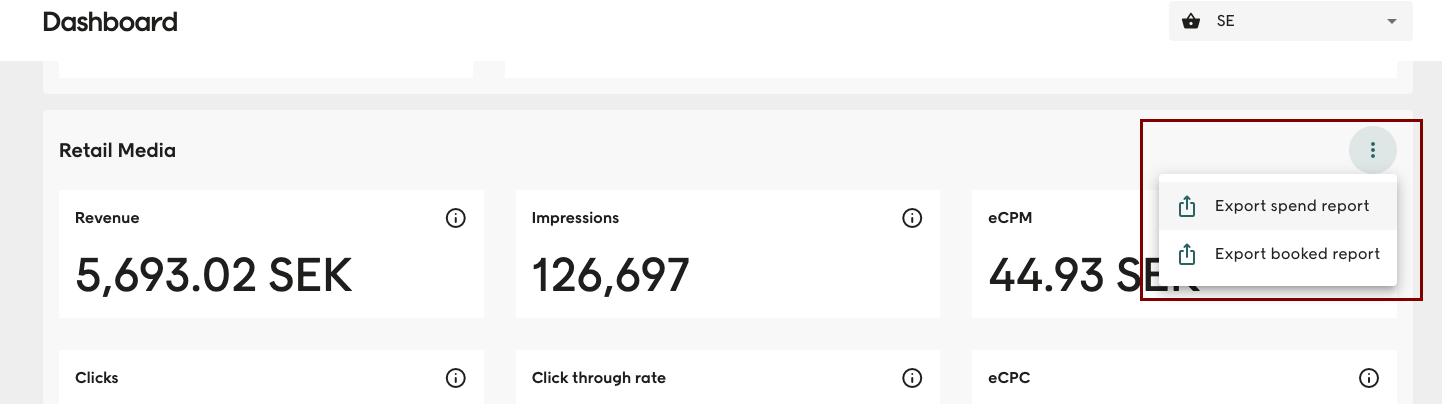Click the Retail Media section heading
Screen dimensions: 1442x404
(117, 151)
